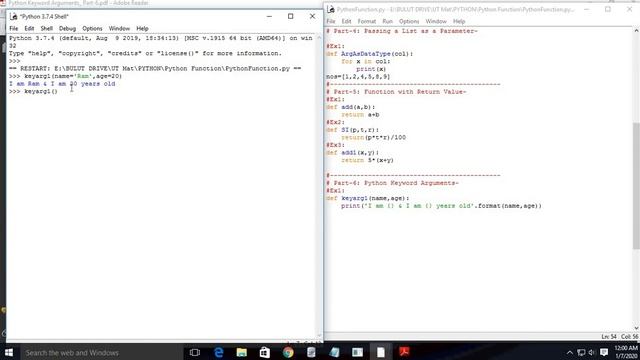Screen dimensions: 640x360
Task: Open Action Center notifications icon
Action: (x=604, y=353)
